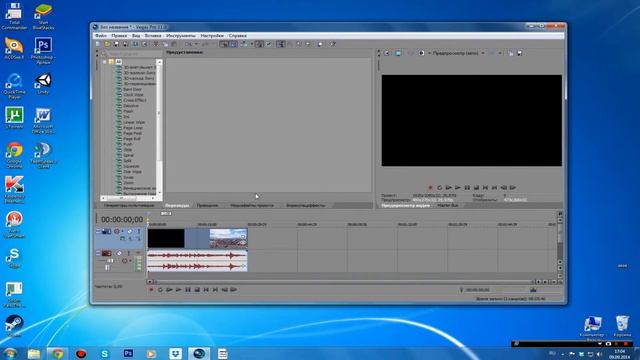Open the Файл menu
The height and width of the screenshot is (360, 640).
(x=101, y=36)
